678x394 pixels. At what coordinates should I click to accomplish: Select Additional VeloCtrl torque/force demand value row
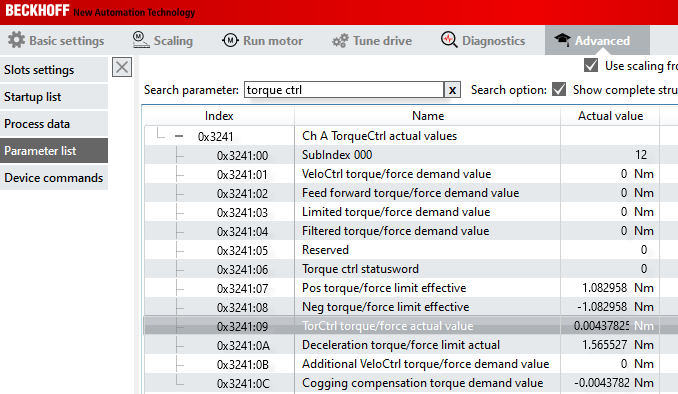(411, 364)
